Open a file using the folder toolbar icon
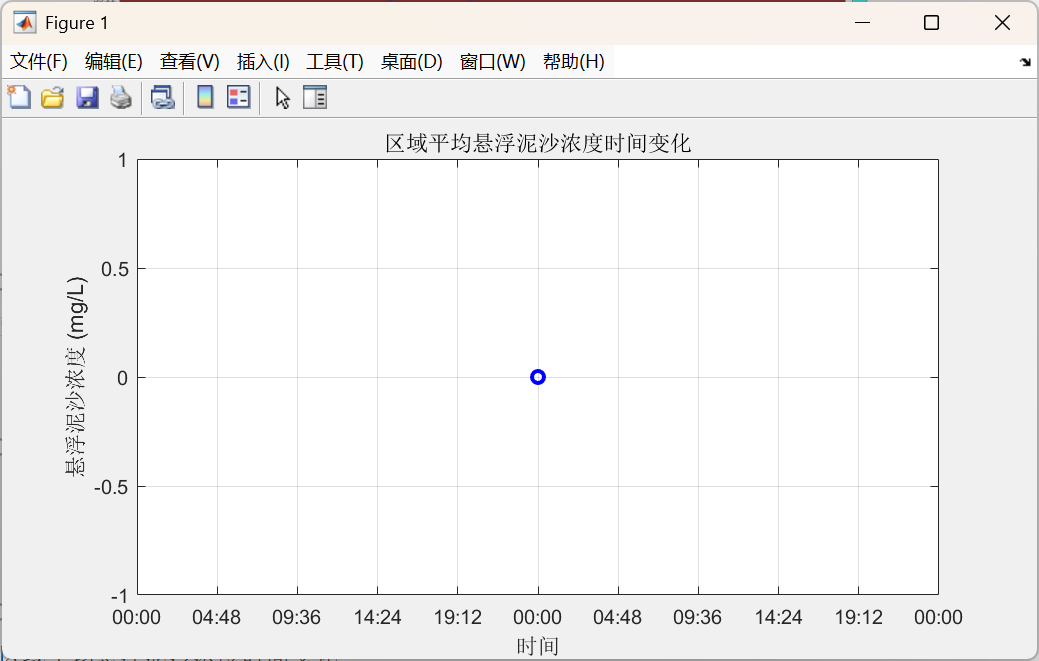 tap(52, 97)
